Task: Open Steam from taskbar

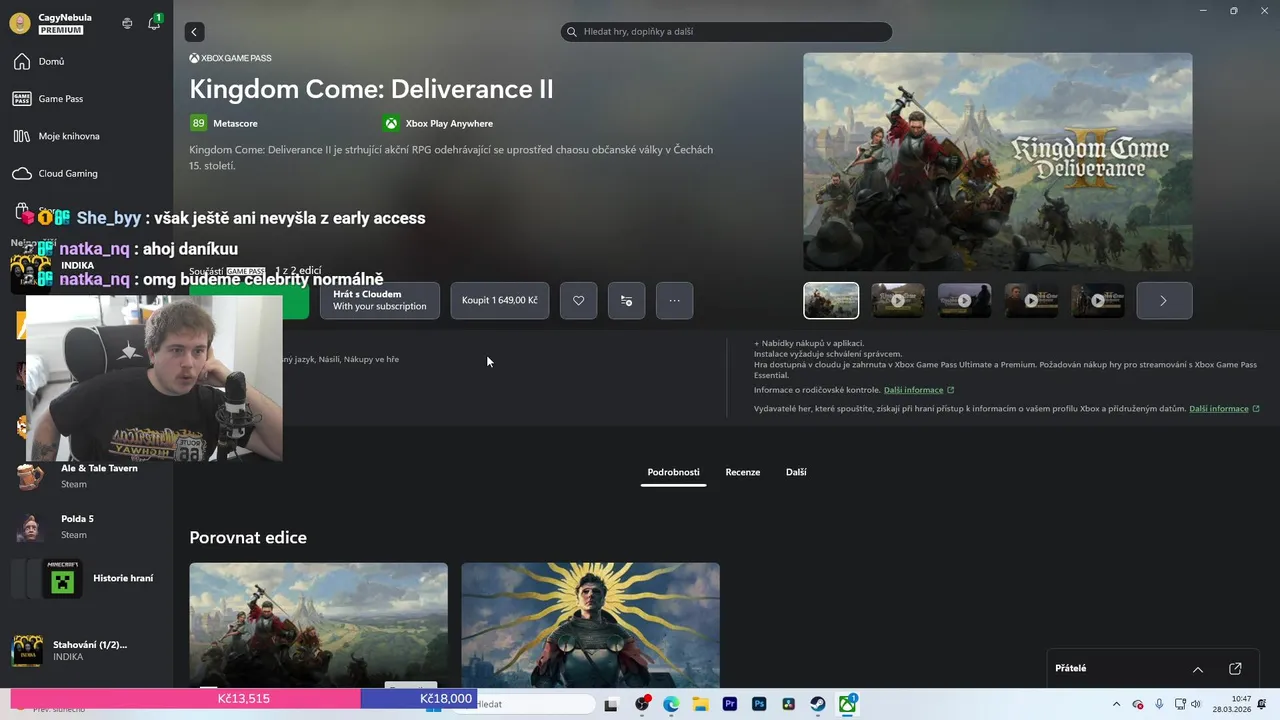Action: [818, 705]
